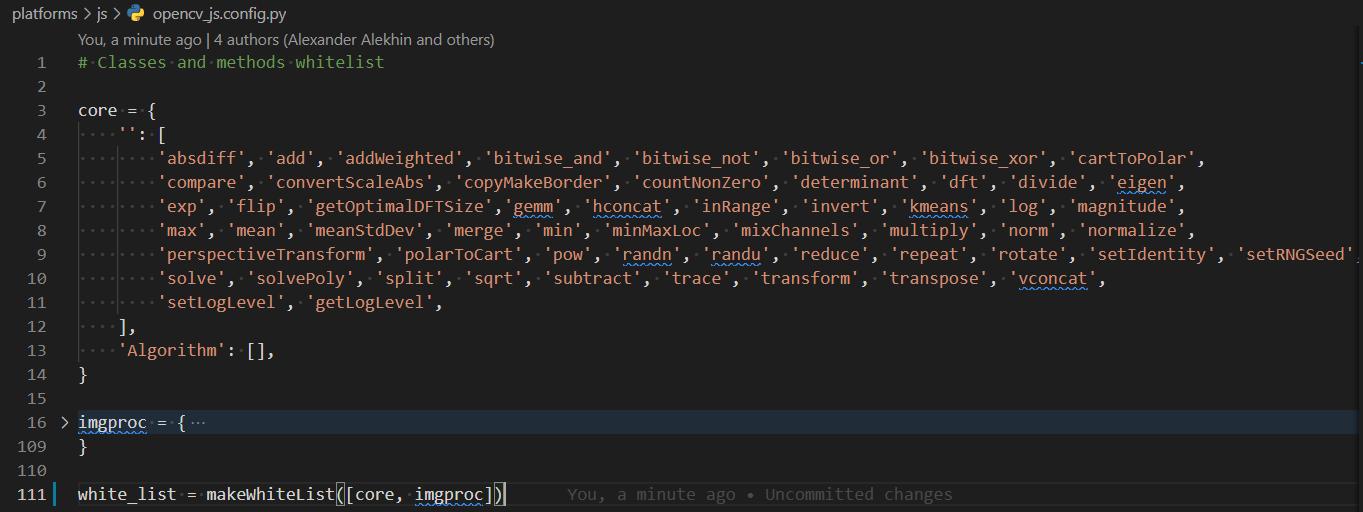The height and width of the screenshot is (512, 1363).
Task: Click the underlined 'hconcat' string
Action: tap(628, 206)
